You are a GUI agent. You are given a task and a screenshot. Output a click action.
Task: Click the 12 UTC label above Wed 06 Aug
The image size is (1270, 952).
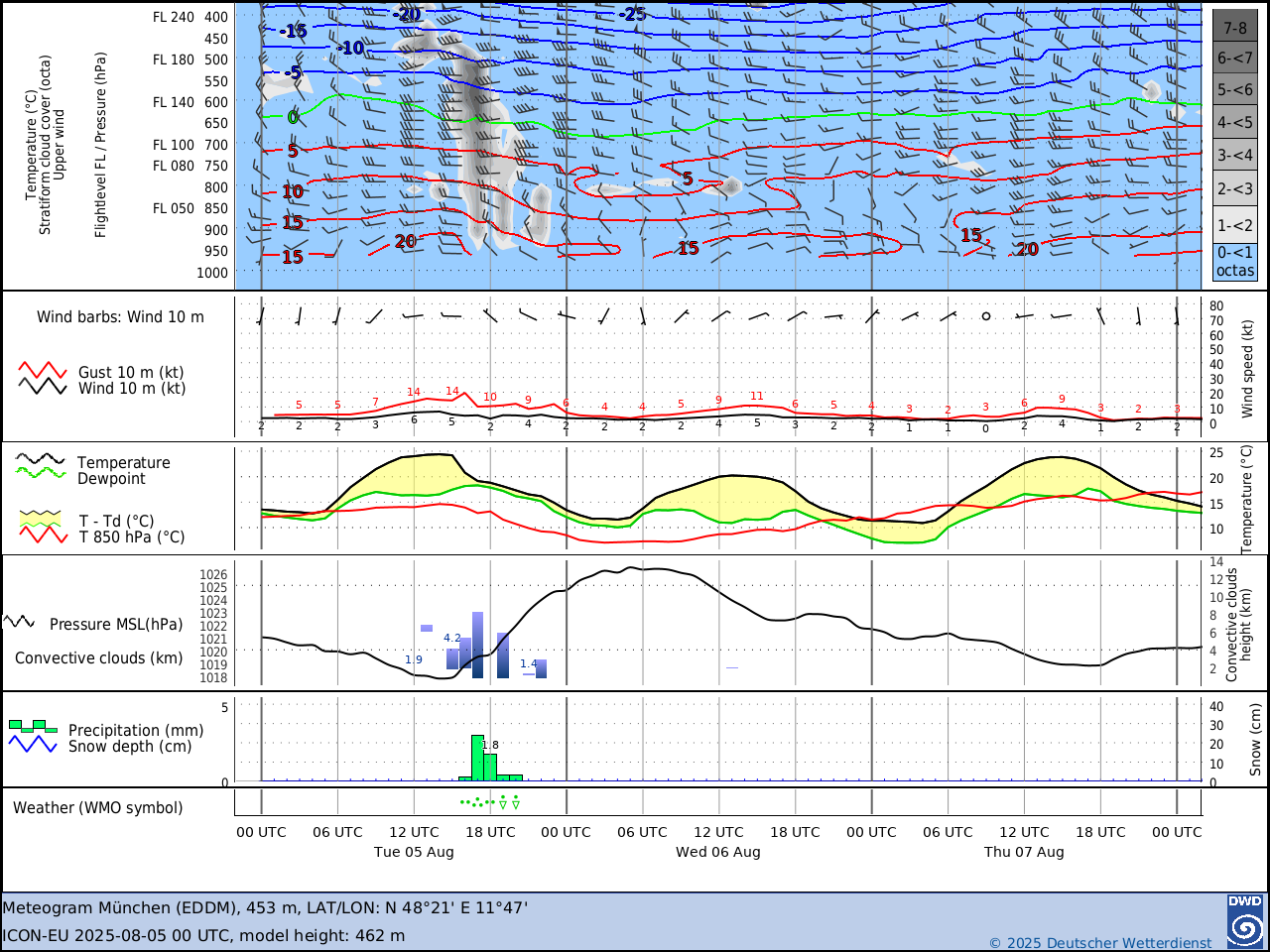click(718, 832)
